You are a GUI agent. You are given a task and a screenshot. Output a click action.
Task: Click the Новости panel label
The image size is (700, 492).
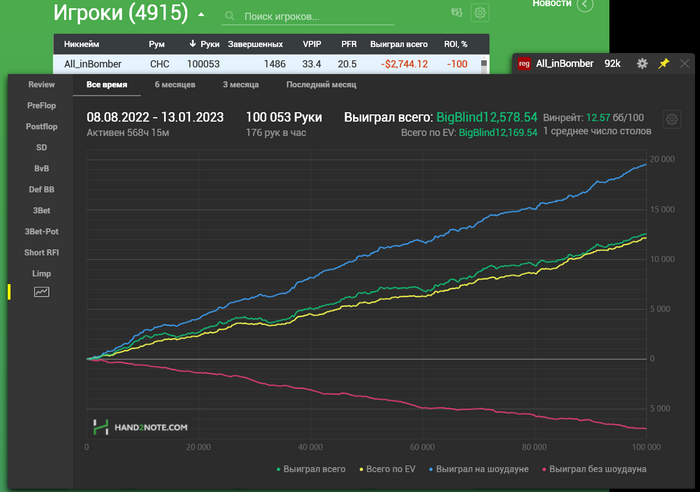552,4
